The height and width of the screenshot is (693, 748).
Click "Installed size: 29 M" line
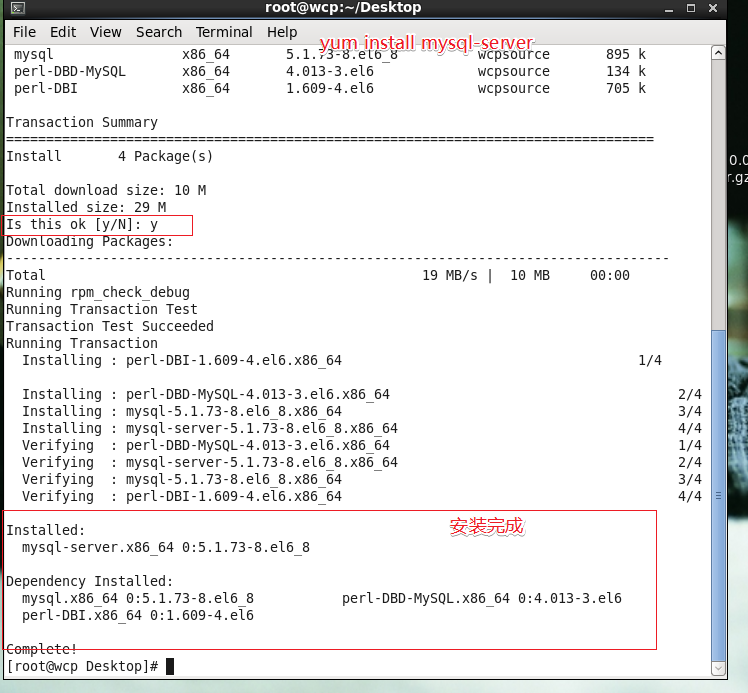(x=86, y=207)
